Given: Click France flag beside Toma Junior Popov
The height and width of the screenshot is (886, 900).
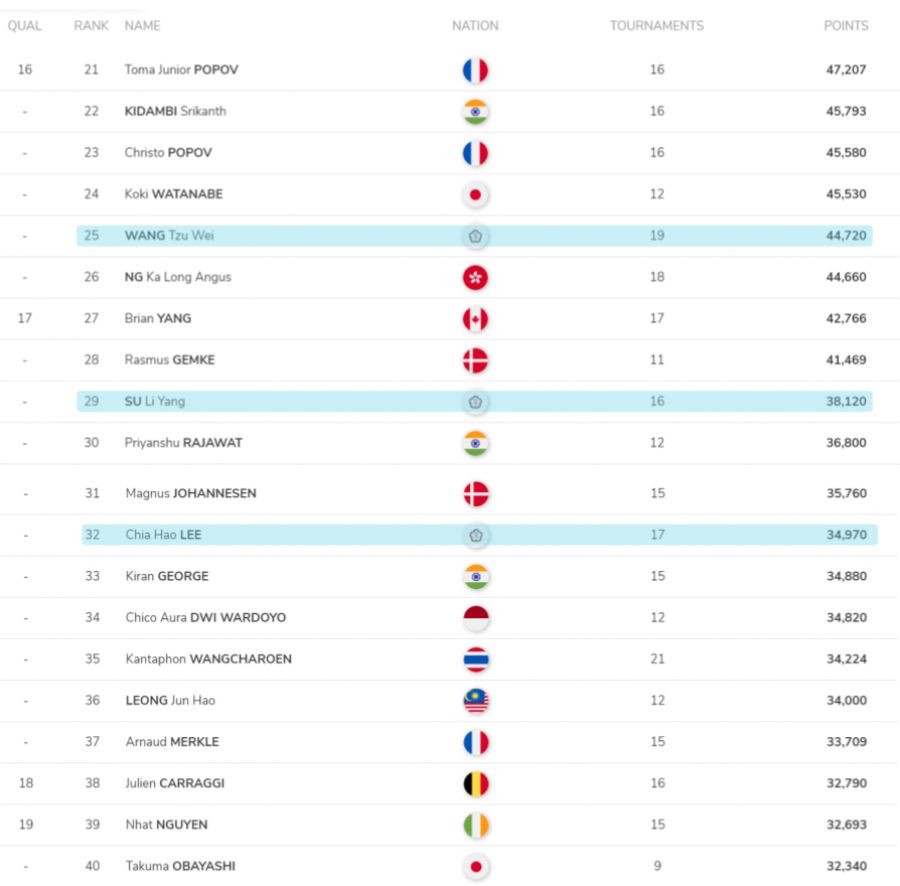Looking at the screenshot, I should point(475,70).
